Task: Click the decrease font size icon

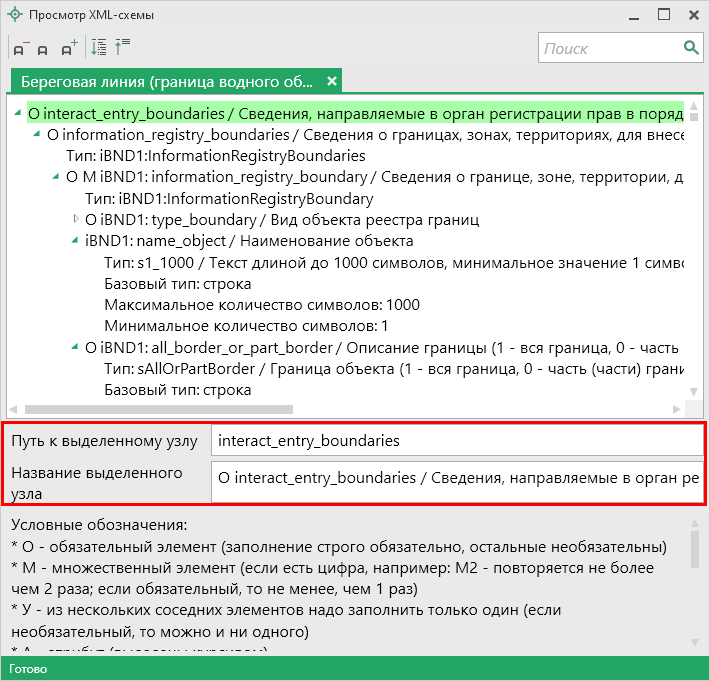Action: [x=19, y=48]
